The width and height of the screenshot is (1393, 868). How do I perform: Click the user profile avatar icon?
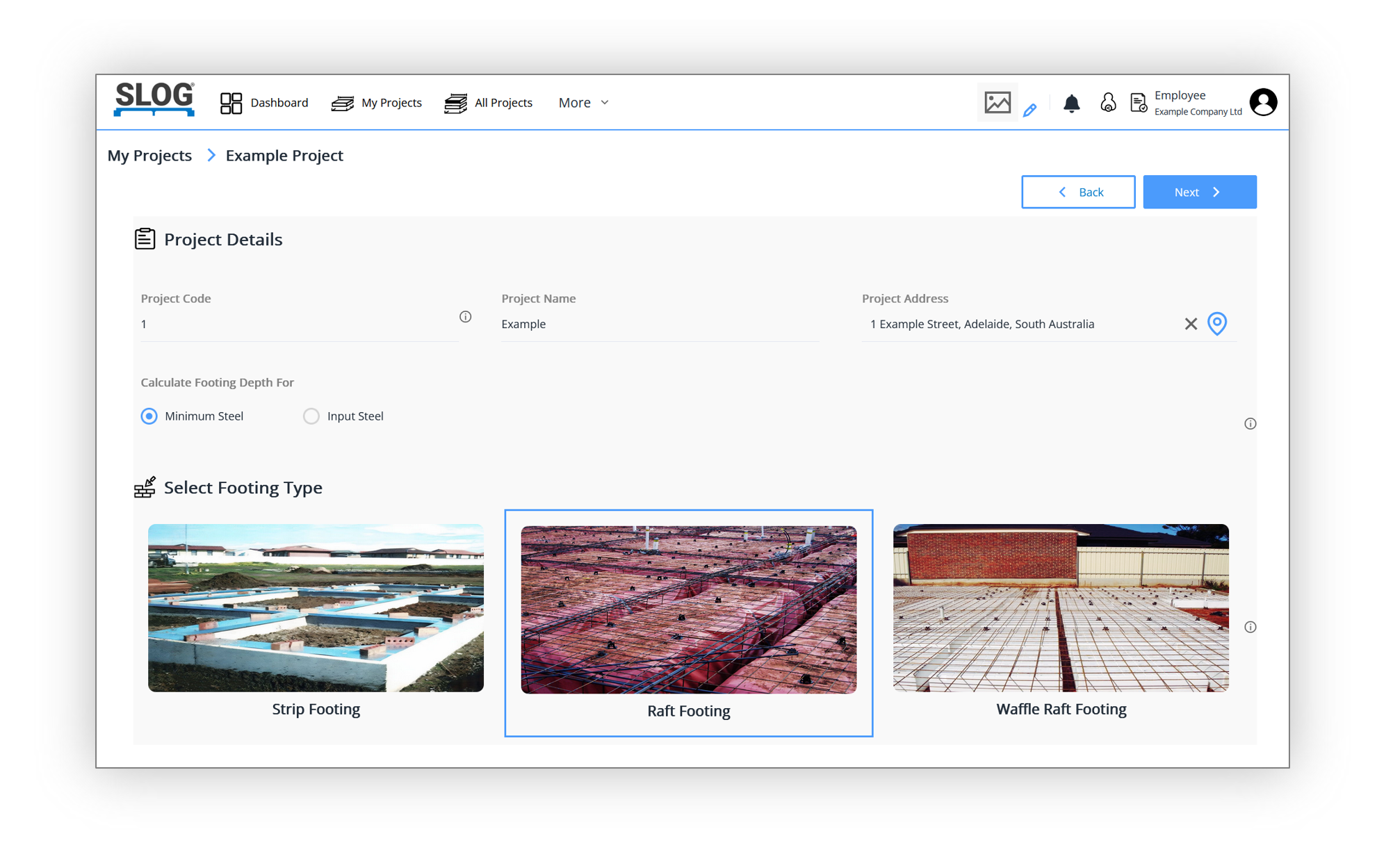(x=1262, y=103)
